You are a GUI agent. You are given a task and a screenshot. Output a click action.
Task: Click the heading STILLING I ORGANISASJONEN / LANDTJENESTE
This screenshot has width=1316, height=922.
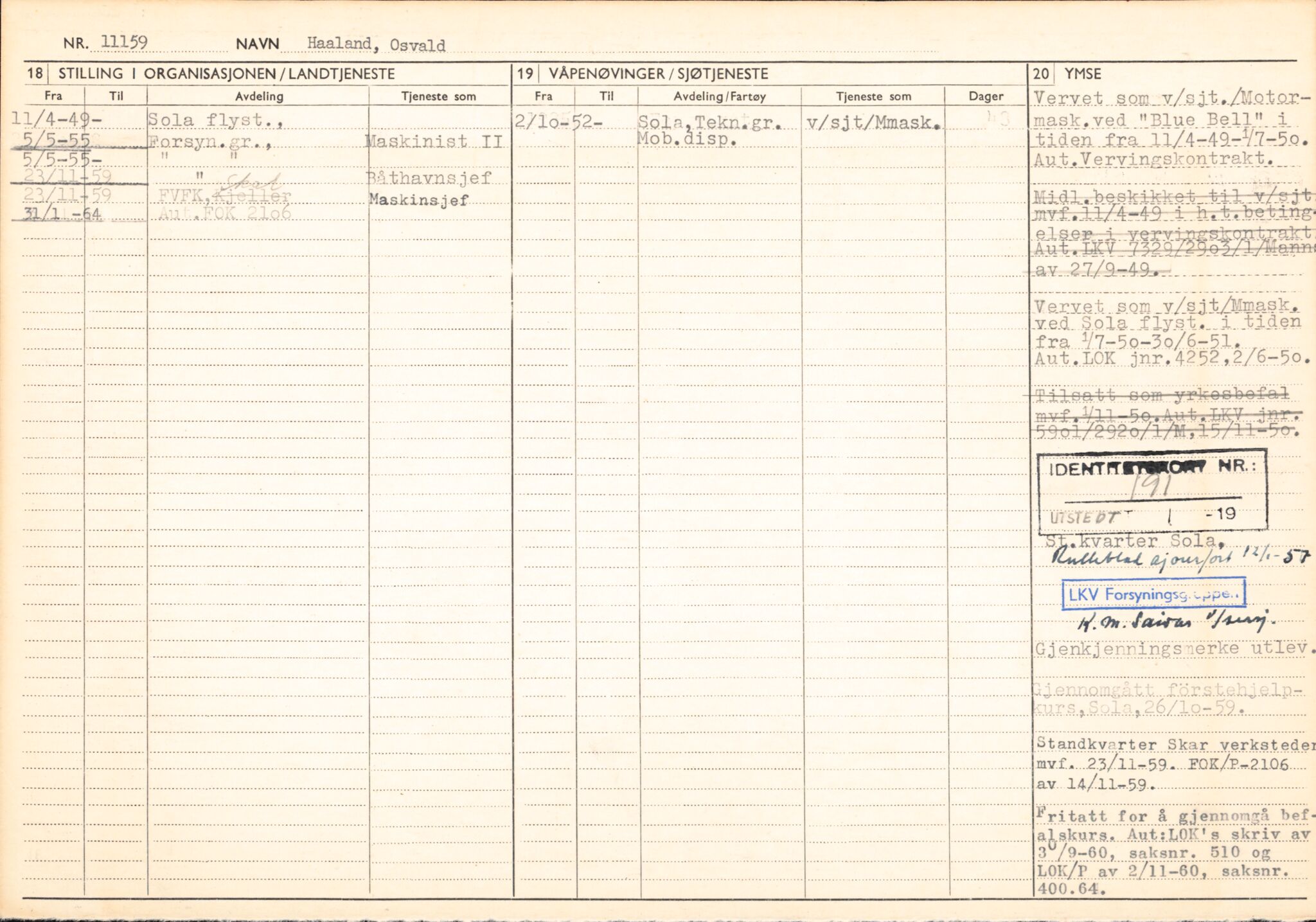(226, 74)
